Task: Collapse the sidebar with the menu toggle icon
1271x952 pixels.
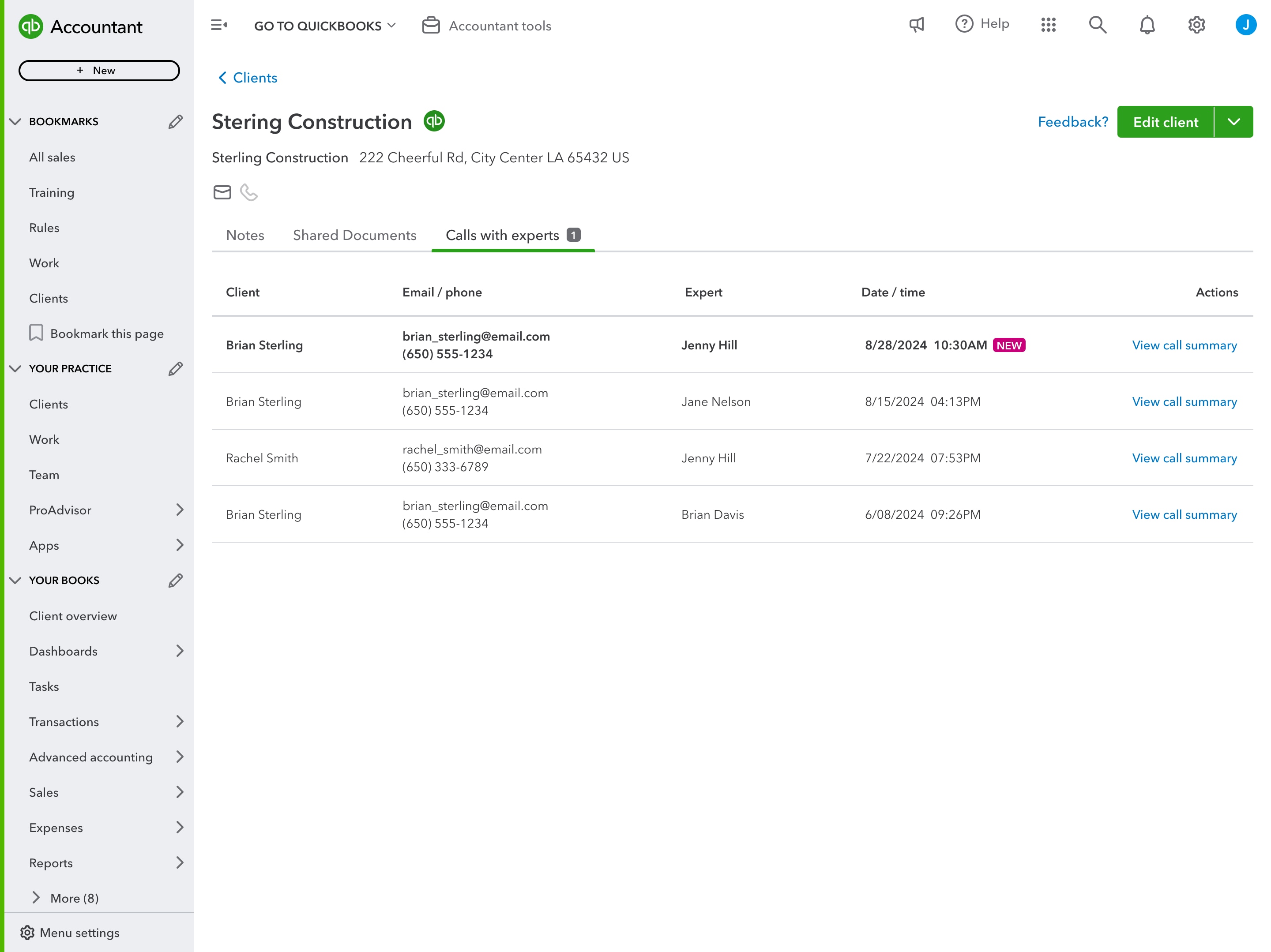Action: [x=219, y=25]
